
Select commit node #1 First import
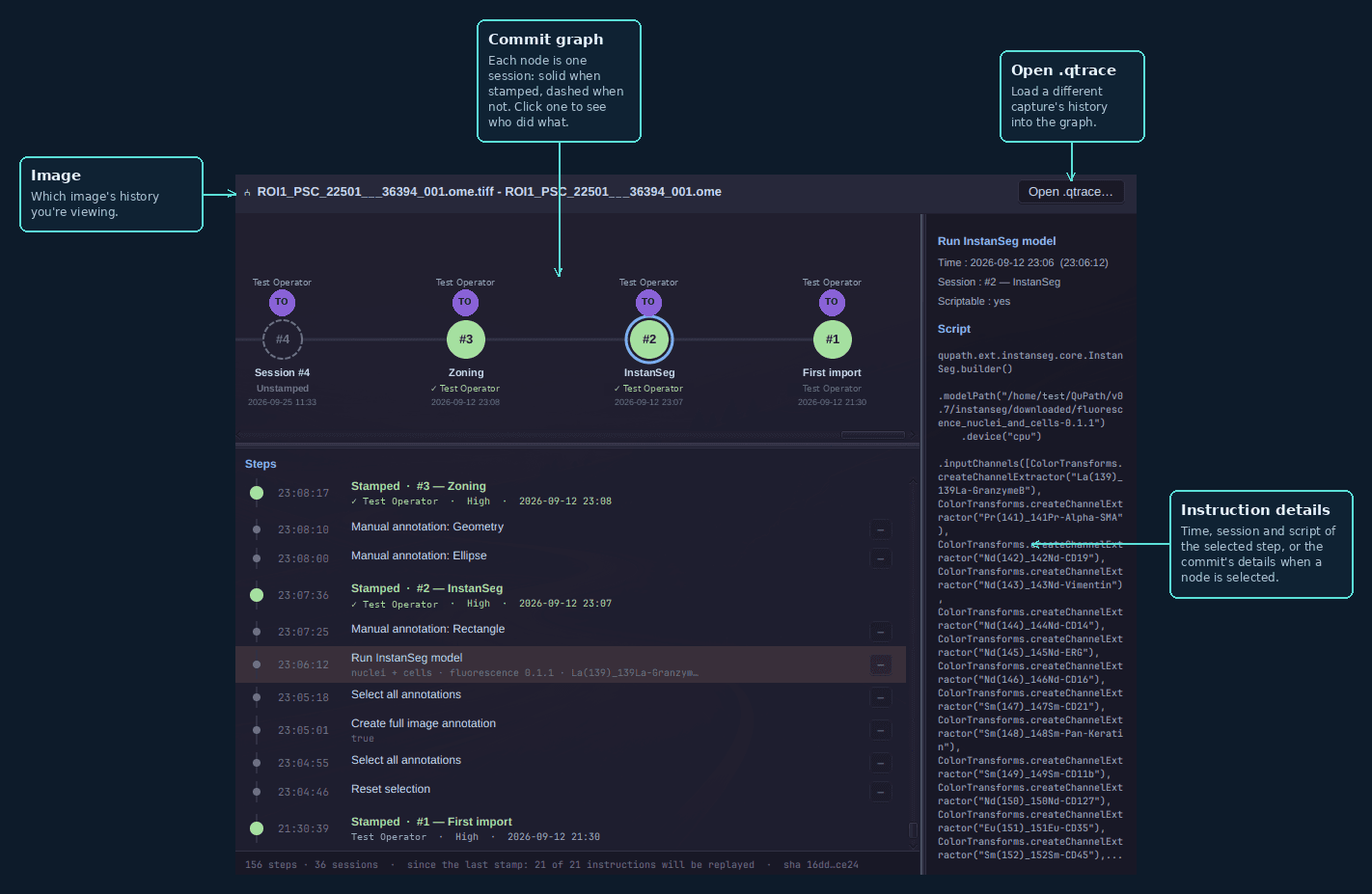(x=833, y=339)
